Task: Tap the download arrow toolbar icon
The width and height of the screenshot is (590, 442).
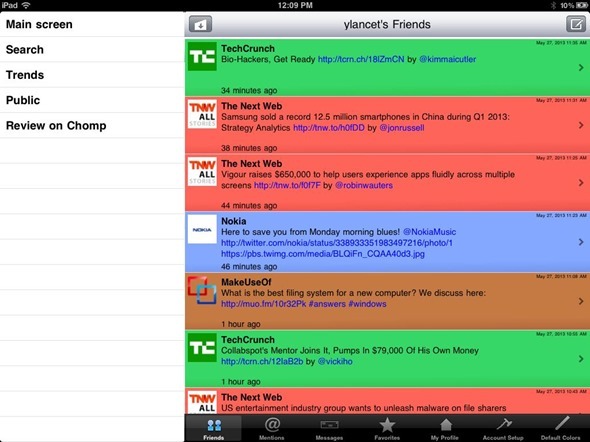Action: coord(200,24)
